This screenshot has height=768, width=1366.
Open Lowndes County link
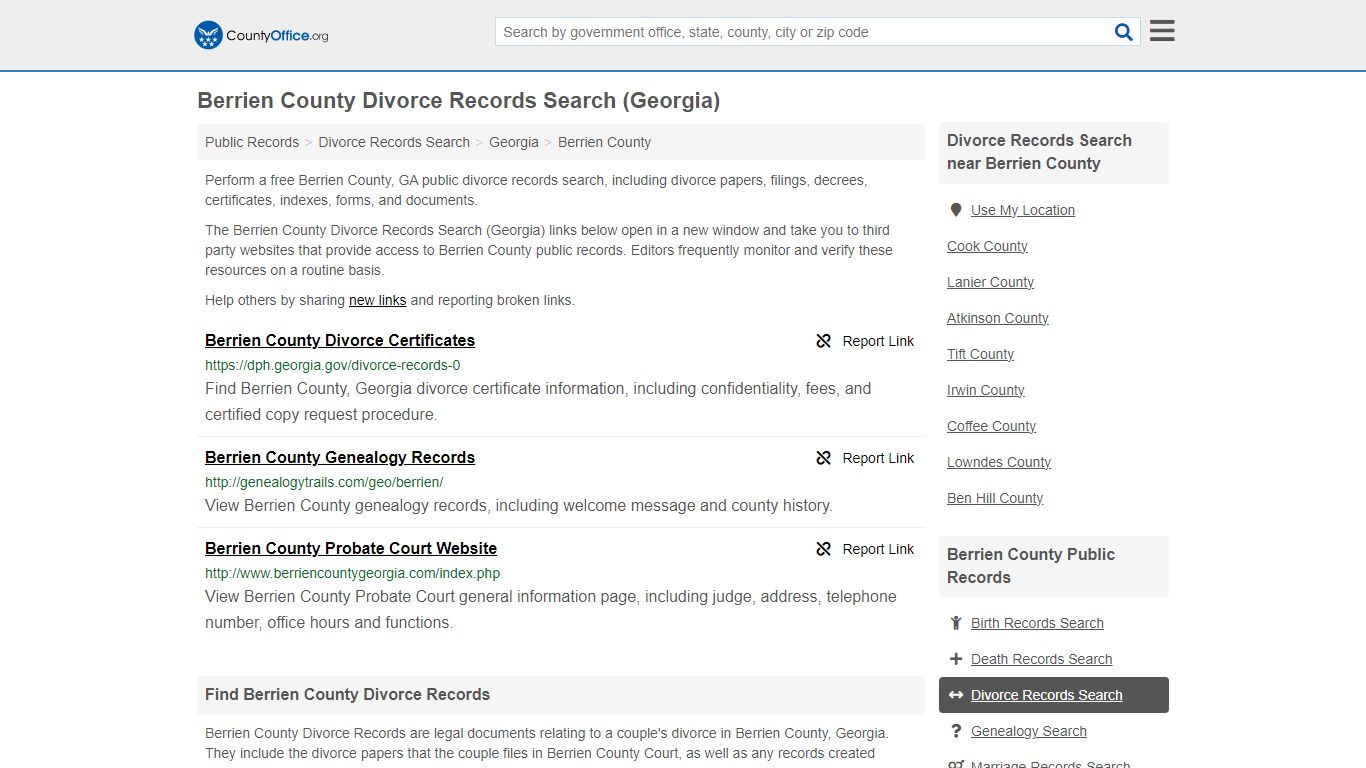point(999,462)
